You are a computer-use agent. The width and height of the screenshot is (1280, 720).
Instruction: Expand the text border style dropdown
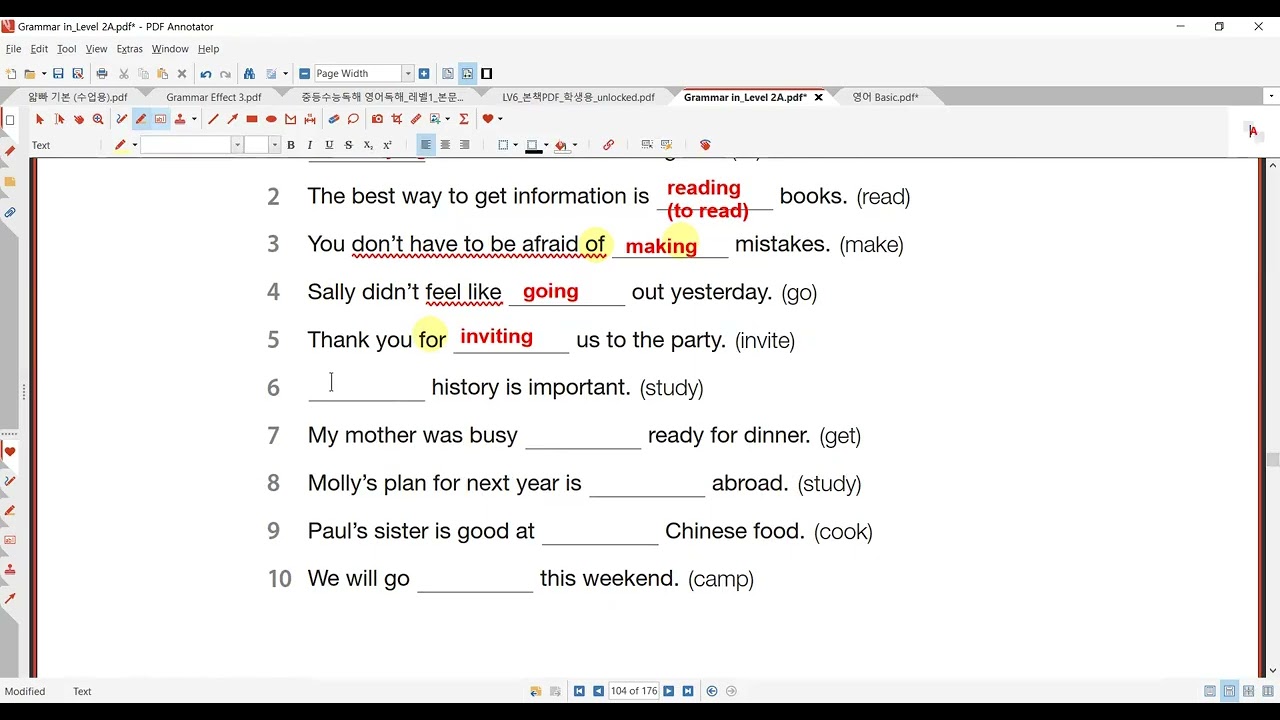point(515,145)
